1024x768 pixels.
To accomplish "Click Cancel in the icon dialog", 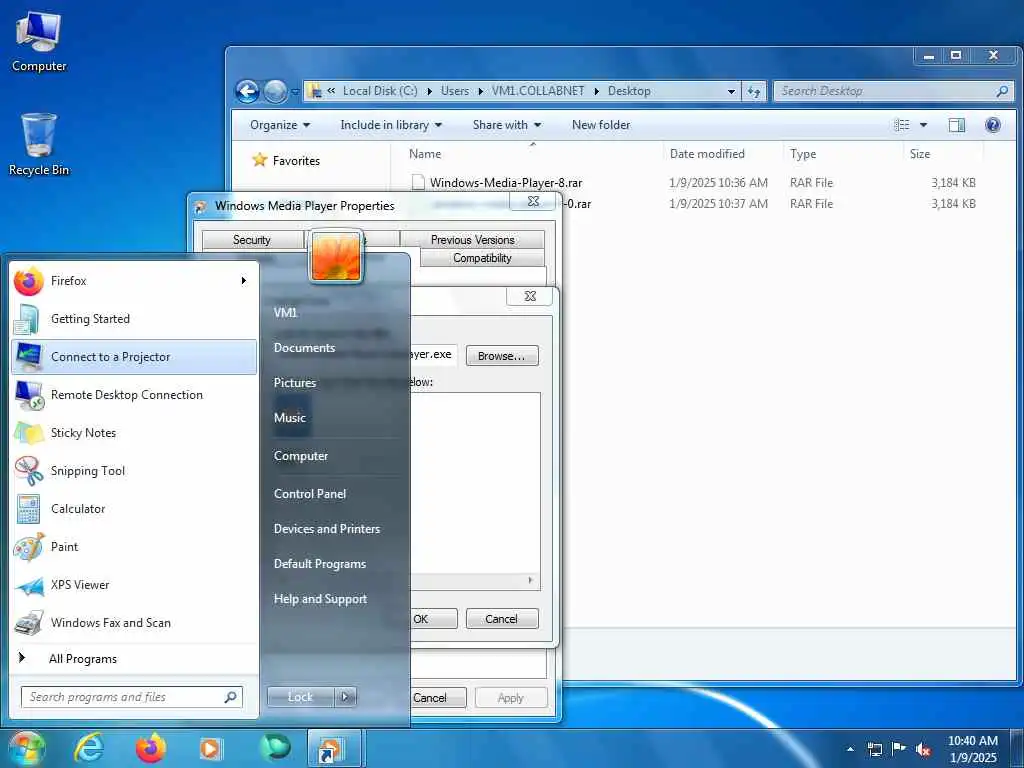I will click(502, 618).
